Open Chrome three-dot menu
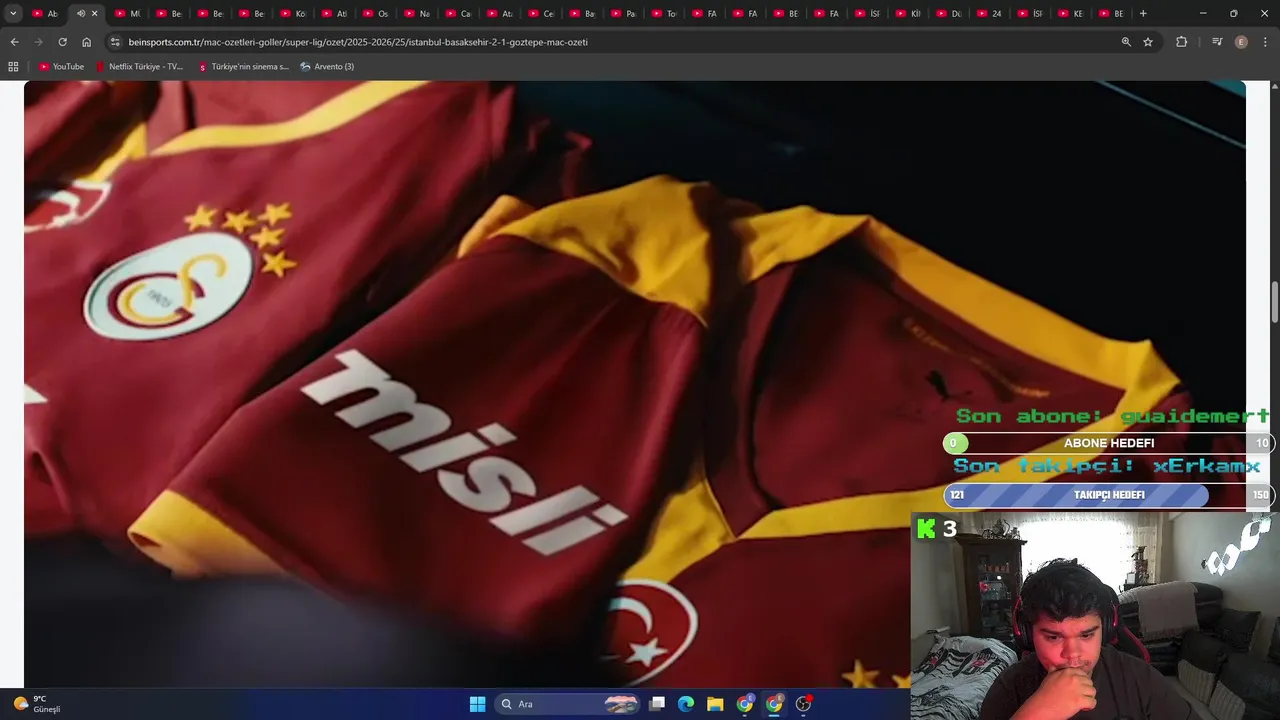 point(1266,42)
